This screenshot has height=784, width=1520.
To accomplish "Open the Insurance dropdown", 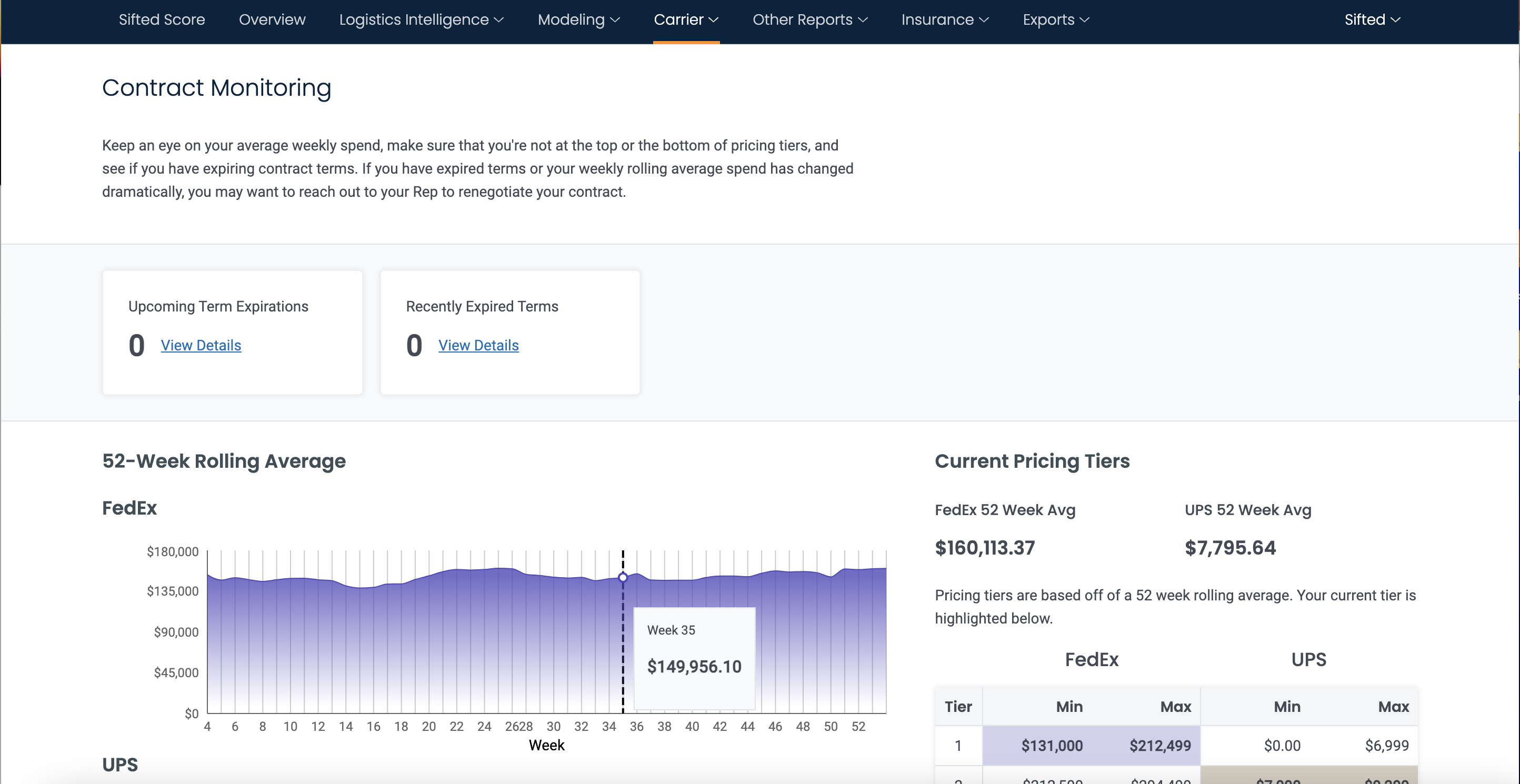I will tap(944, 19).
